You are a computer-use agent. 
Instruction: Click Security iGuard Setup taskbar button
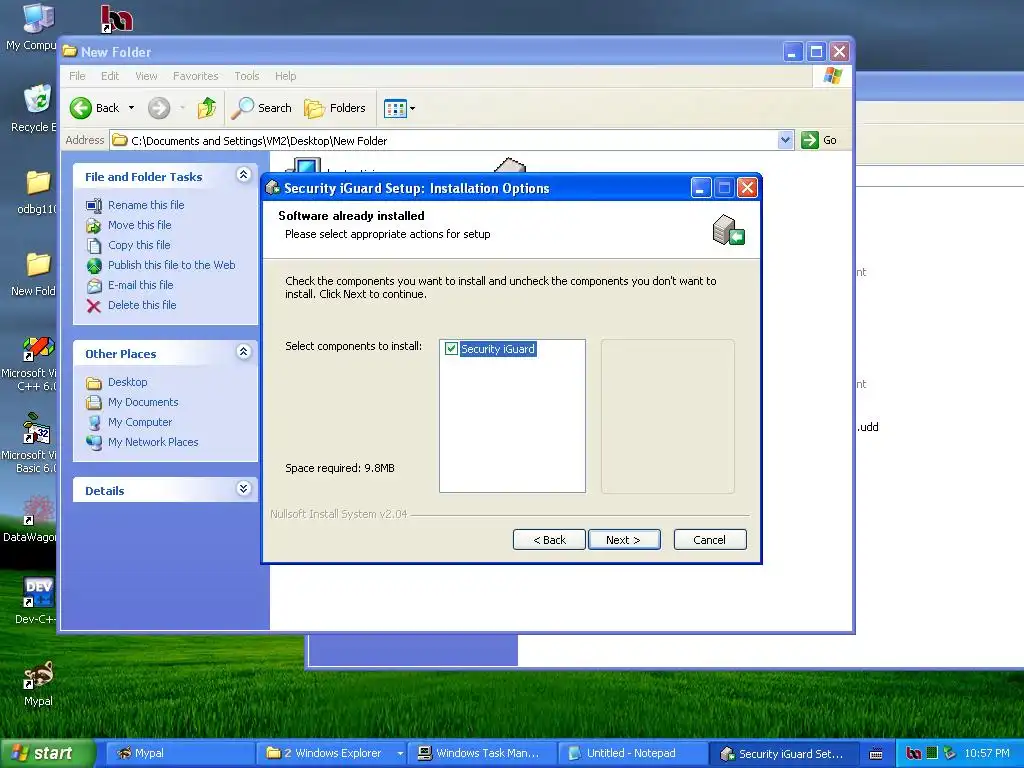782,754
